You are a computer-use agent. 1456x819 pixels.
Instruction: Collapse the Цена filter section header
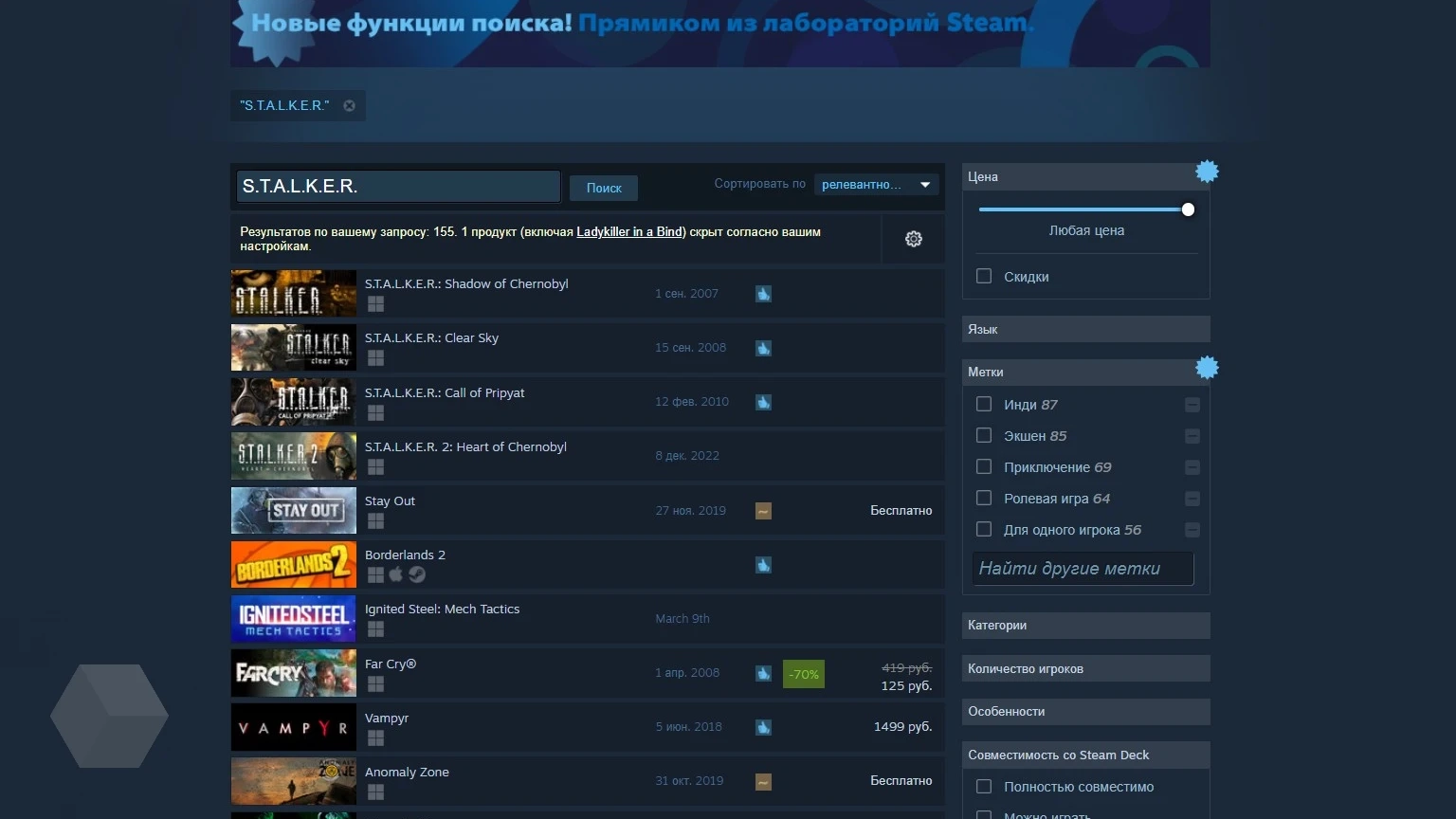1085,176
